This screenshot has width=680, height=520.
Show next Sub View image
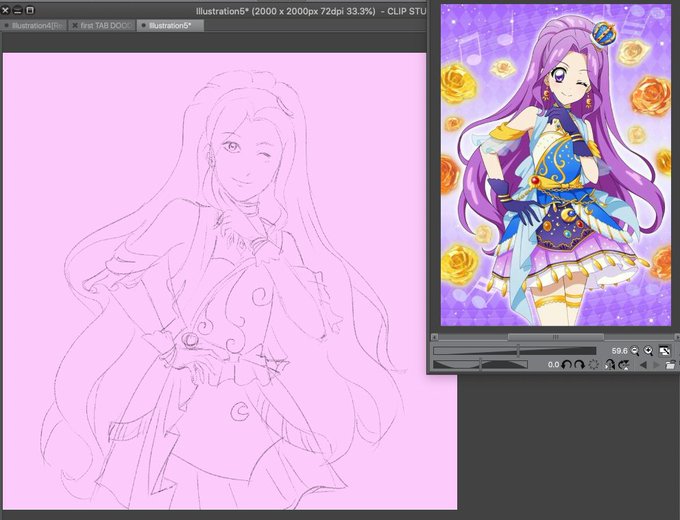(656, 365)
